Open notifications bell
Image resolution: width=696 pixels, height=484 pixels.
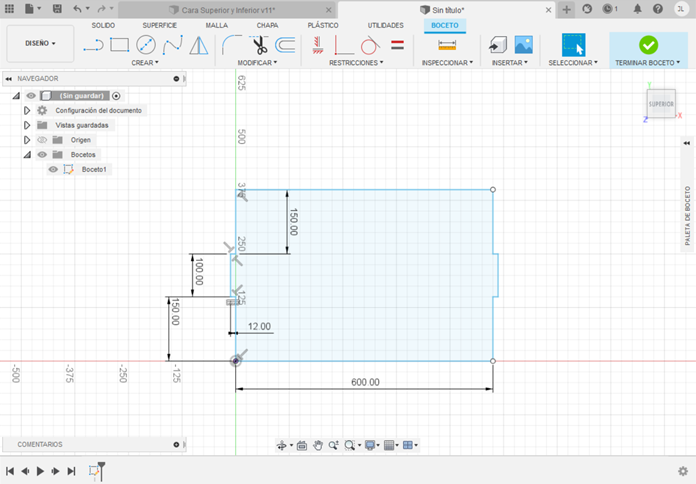637,9
